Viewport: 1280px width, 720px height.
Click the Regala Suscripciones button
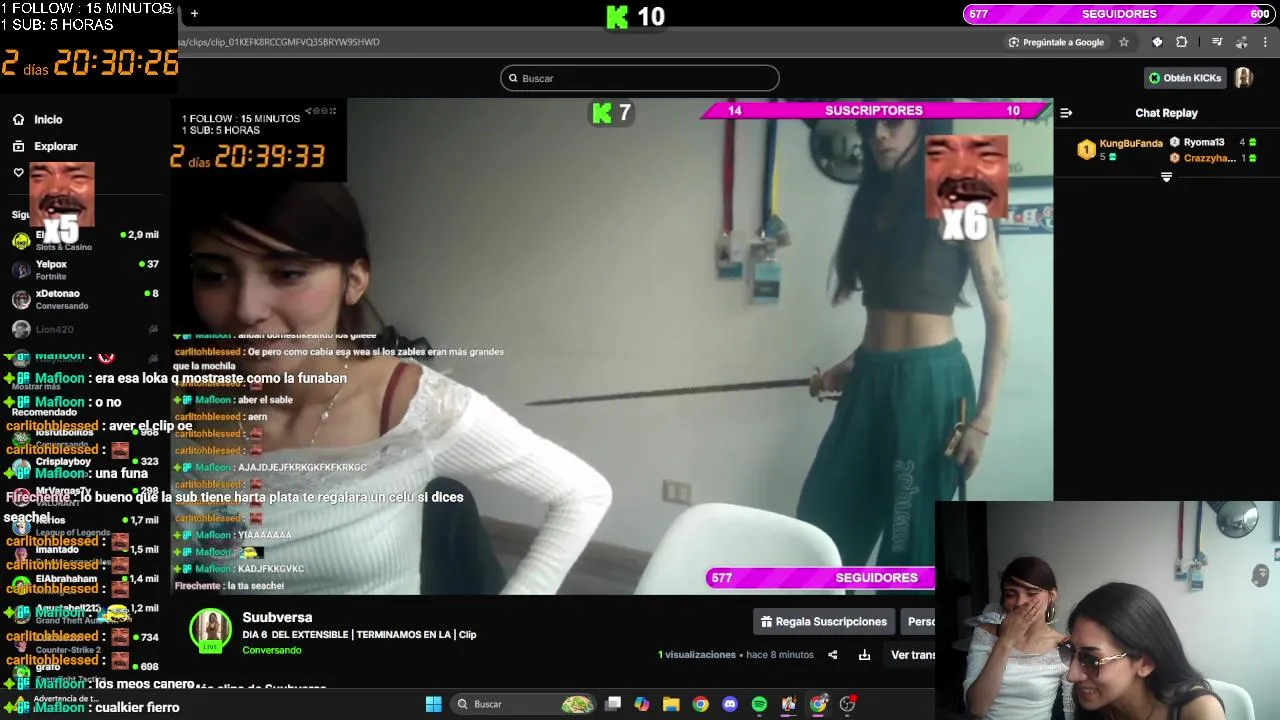click(823, 621)
